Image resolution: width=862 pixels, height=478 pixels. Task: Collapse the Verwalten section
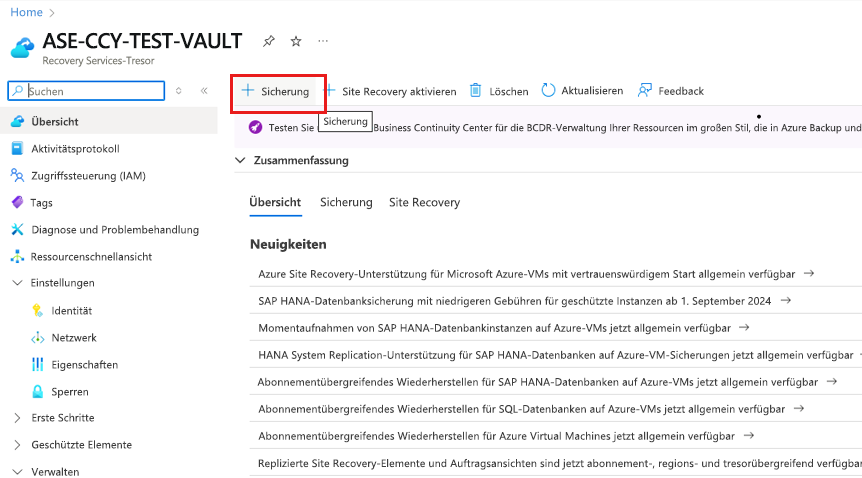tap(17, 472)
